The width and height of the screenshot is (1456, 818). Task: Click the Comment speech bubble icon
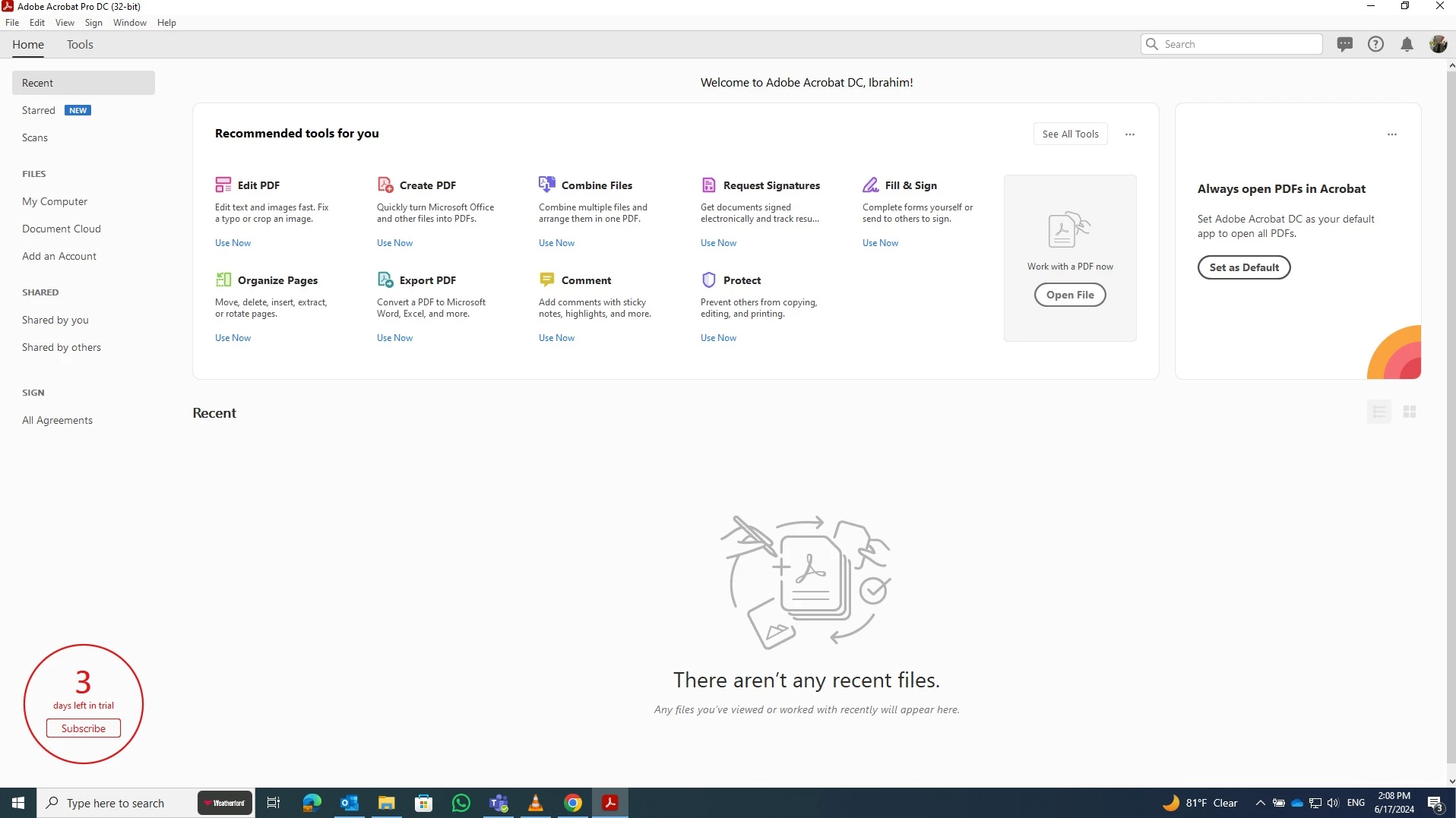point(547,280)
